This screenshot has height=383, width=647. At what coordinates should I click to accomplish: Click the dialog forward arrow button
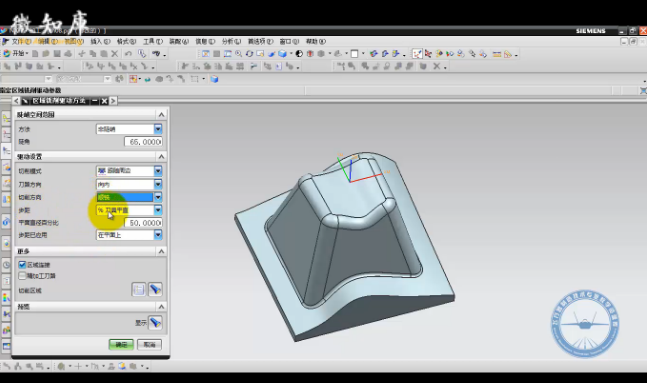113,101
